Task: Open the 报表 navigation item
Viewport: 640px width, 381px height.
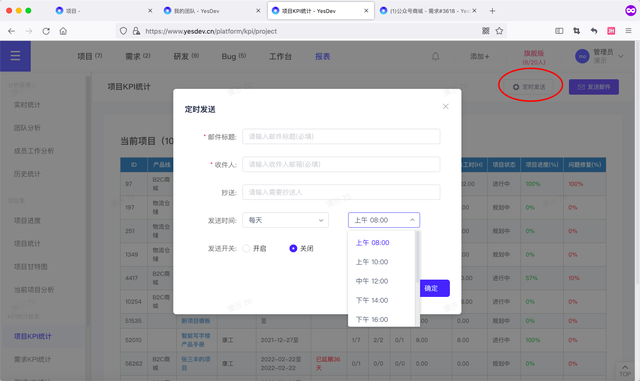Action: [x=322, y=56]
